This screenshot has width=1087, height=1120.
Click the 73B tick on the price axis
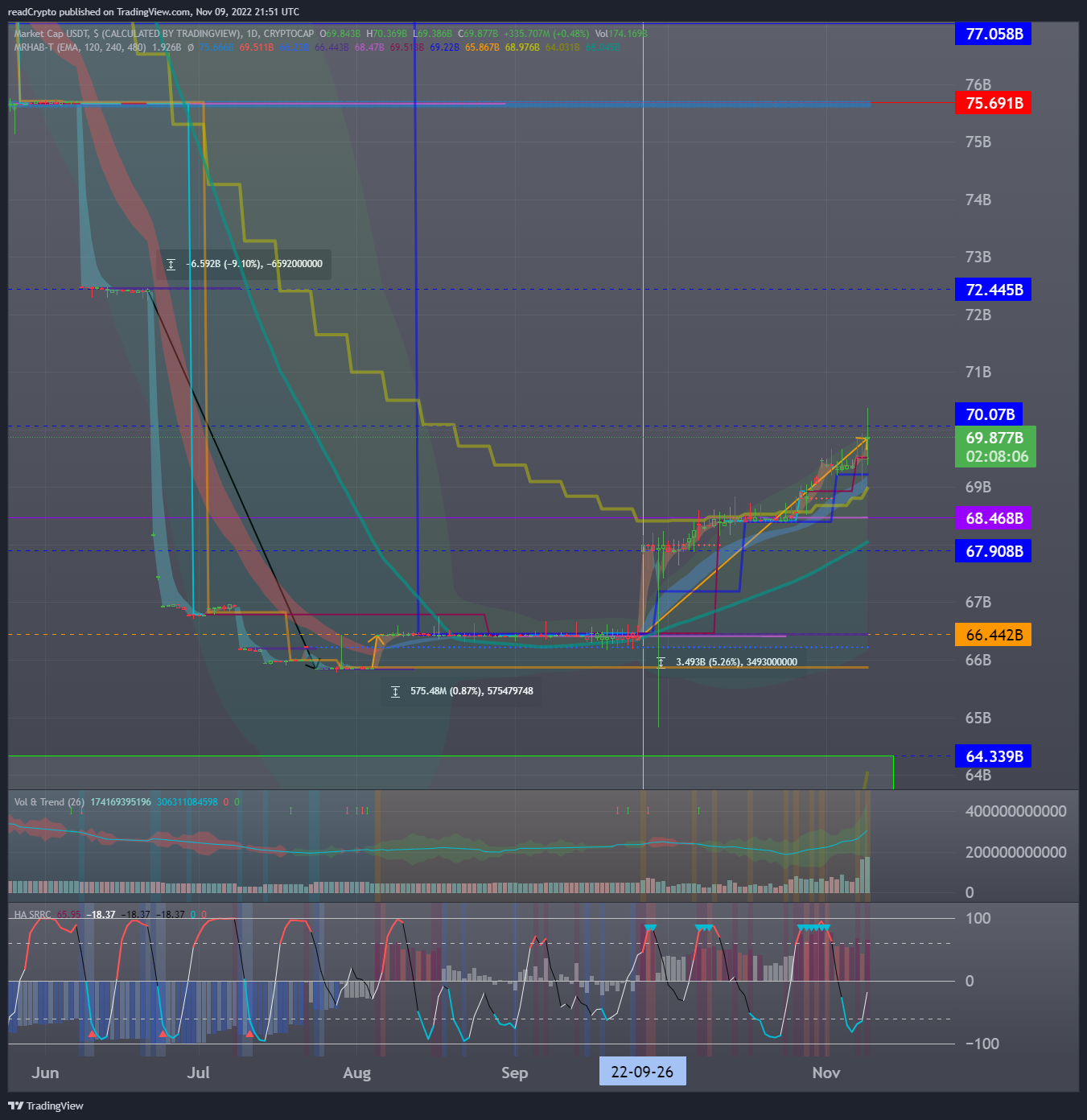coord(978,257)
